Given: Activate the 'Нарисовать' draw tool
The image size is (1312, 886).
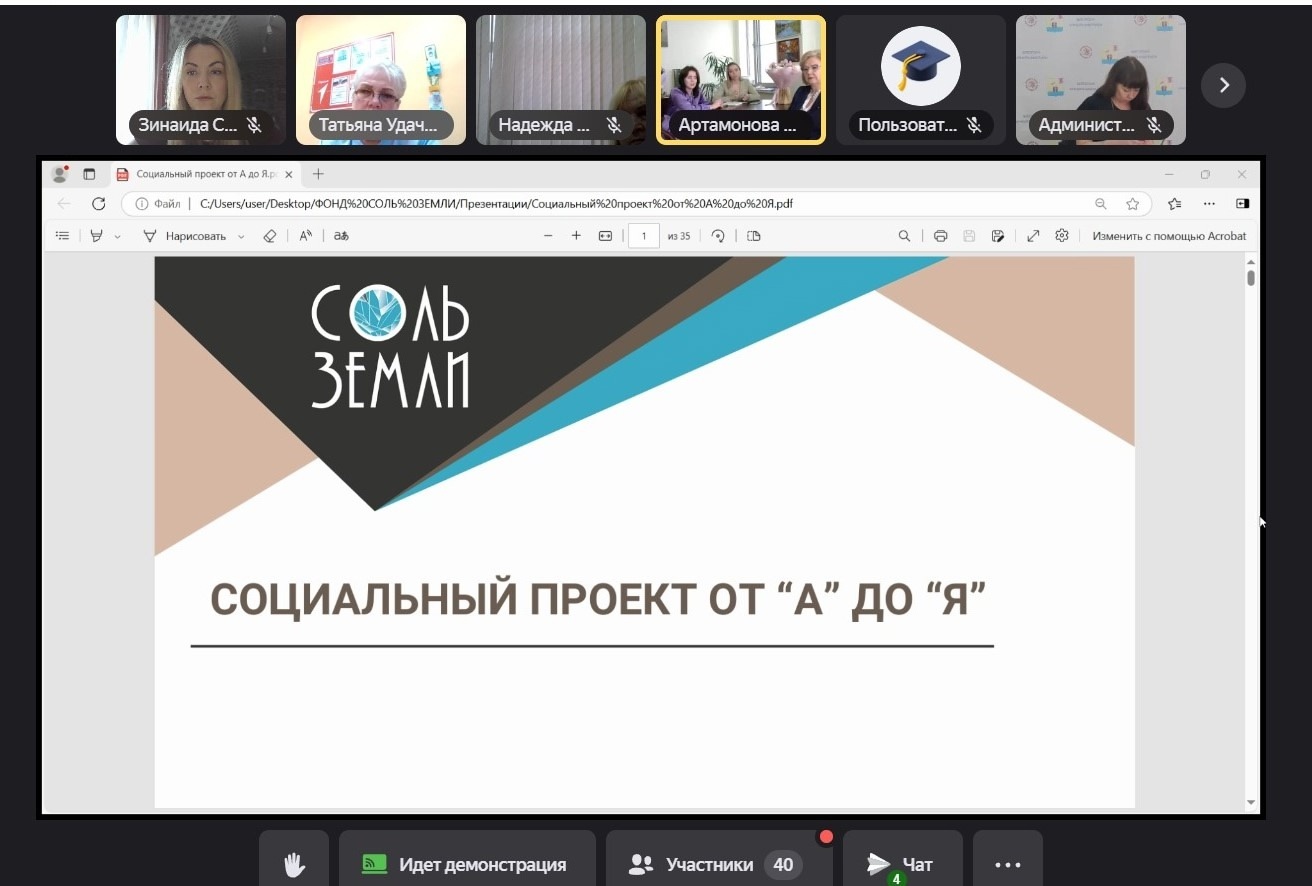Looking at the screenshot, I should (185, 236).
